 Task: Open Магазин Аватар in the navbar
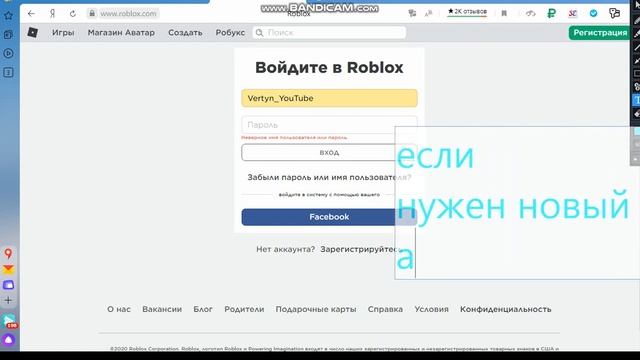click(x=121, y=33)
